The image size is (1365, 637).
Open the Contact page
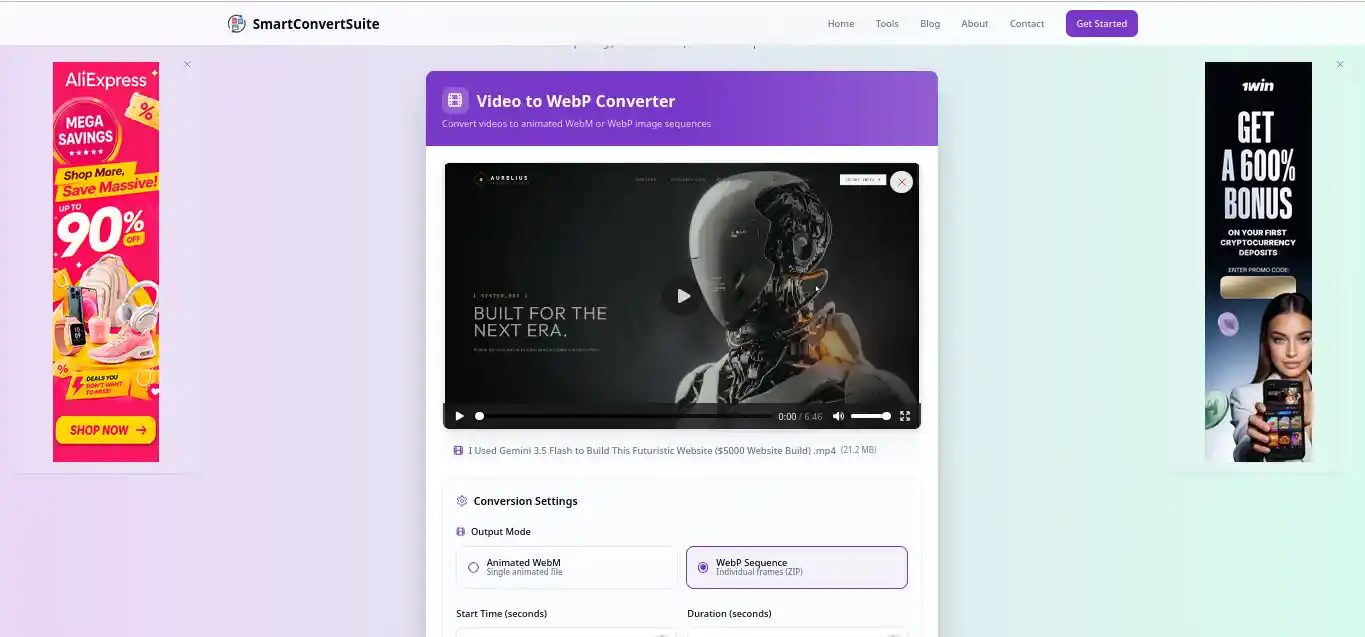(x=1027, y=24)
